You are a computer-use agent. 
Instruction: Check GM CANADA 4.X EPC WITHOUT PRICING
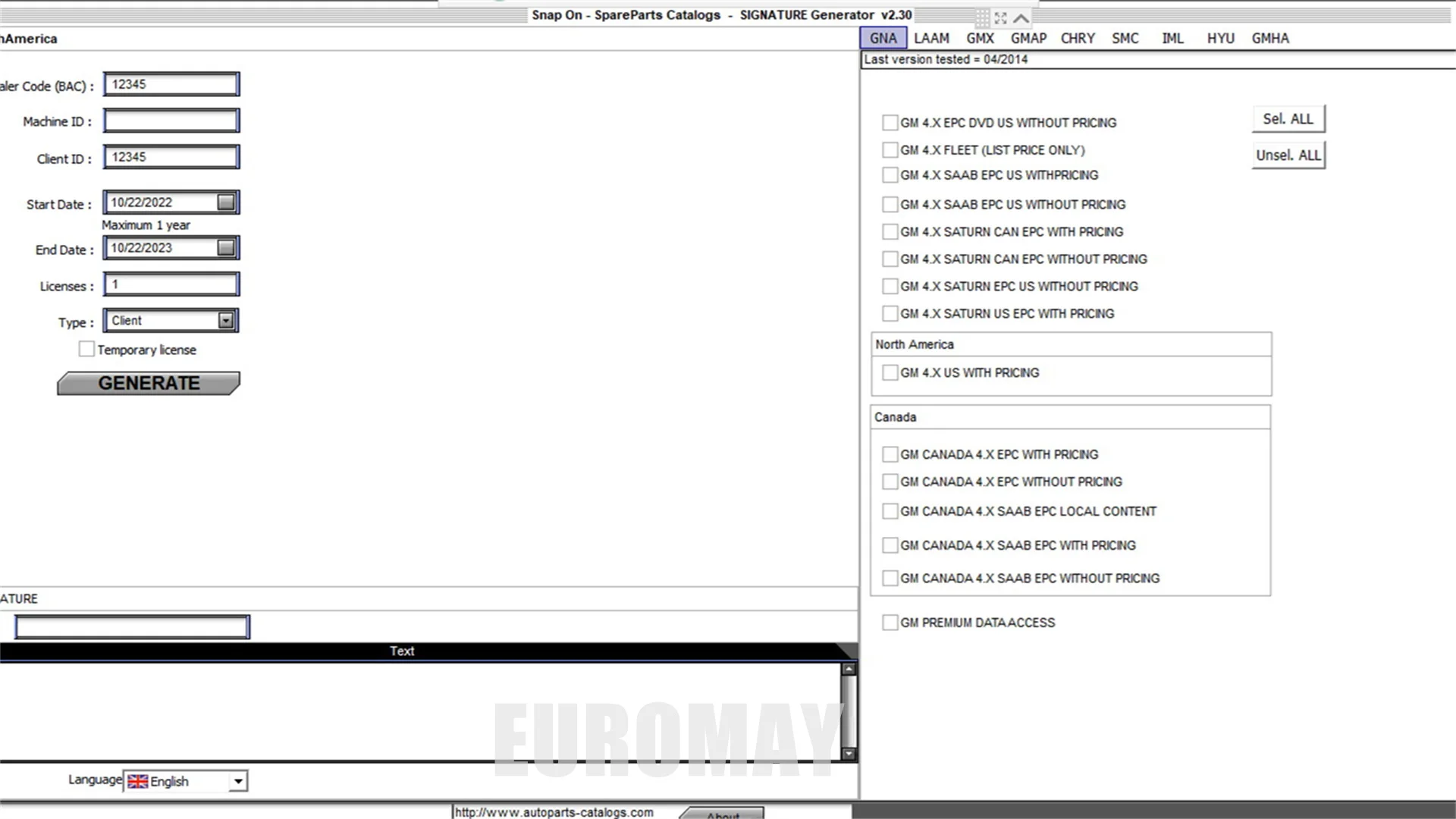coord(890,482)
